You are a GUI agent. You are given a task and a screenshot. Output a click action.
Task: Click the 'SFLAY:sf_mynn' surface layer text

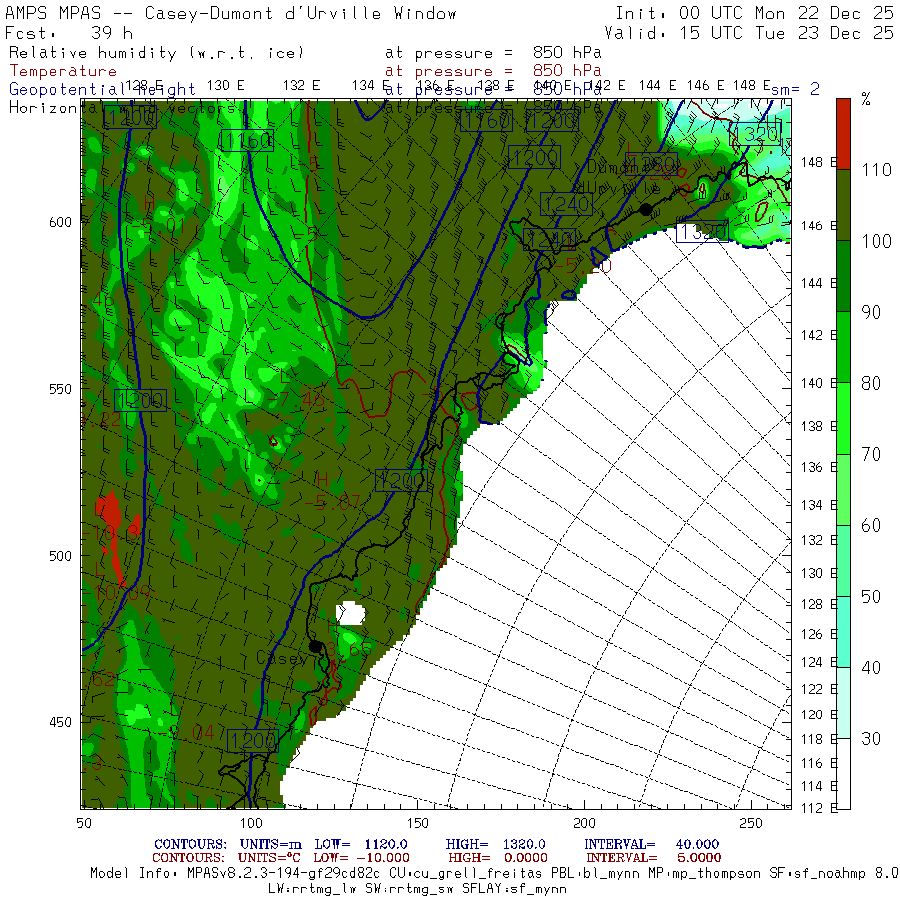514,889
